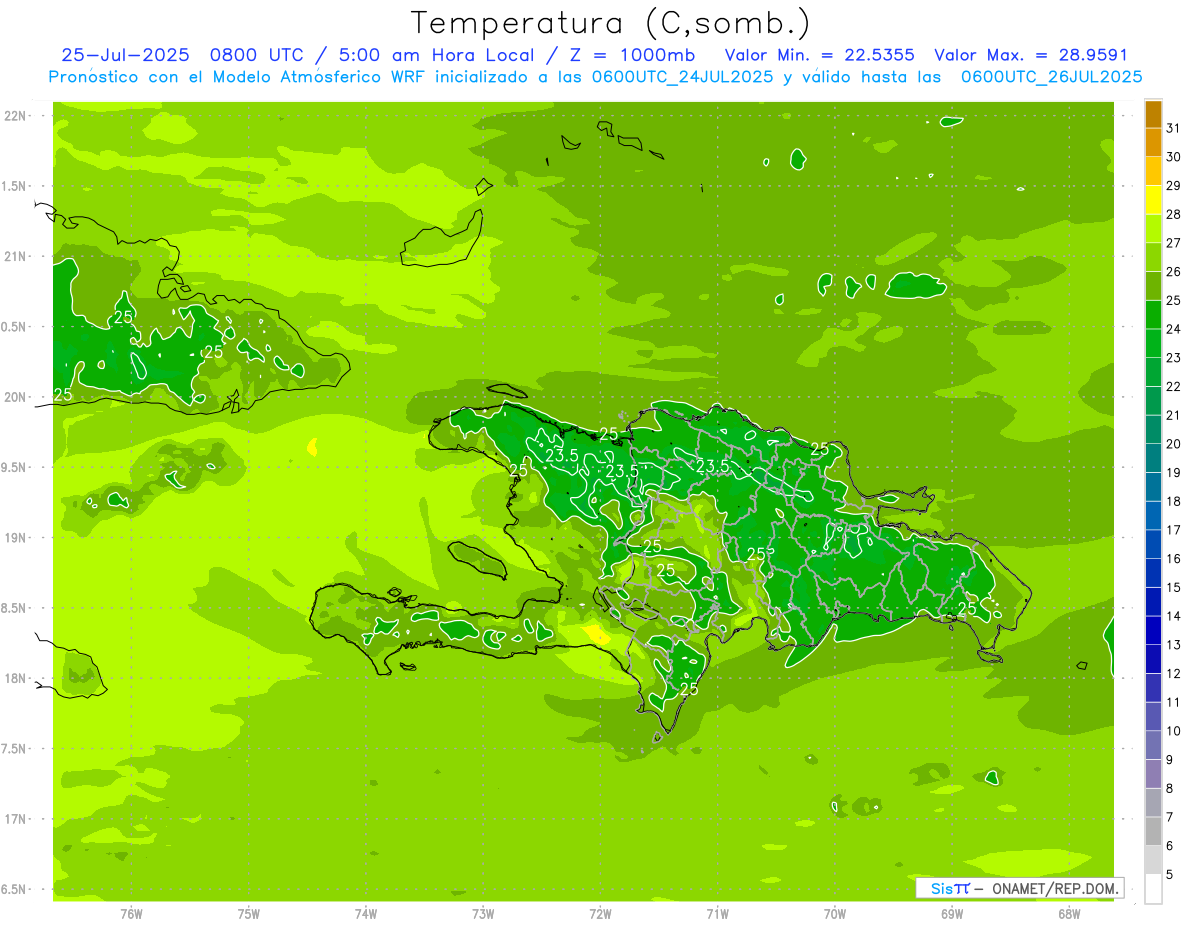The width and height of the screenshot is (1200, 927).
Task: Click the 'Valor Max. = 28.9591' readout
Action: pos(1031,55)
